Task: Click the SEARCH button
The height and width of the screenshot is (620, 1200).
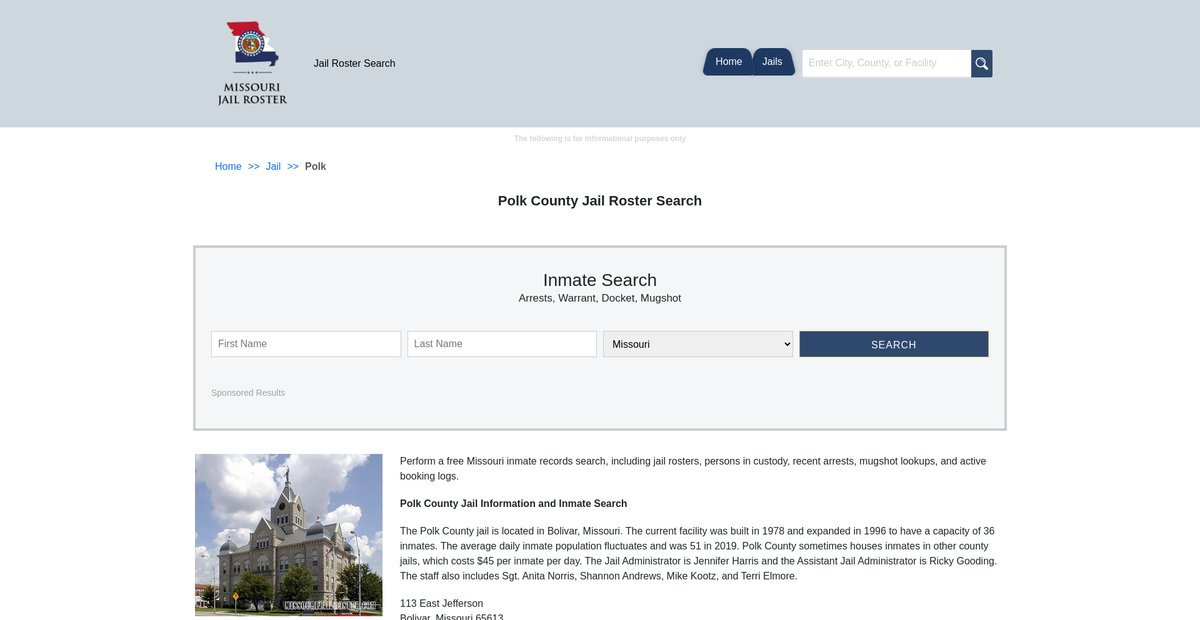Action: coord(894,344)
